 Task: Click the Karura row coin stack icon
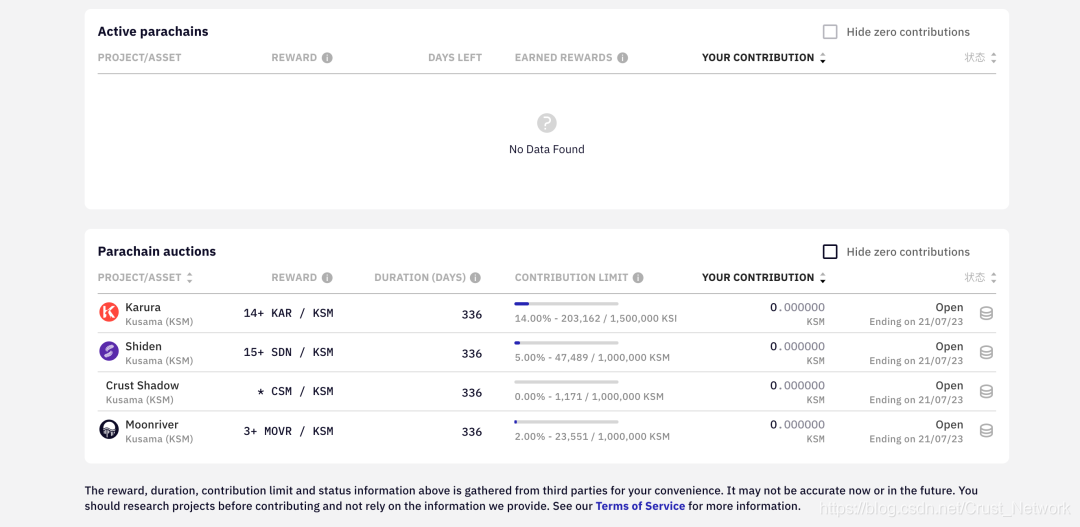[x=986, y=313]
